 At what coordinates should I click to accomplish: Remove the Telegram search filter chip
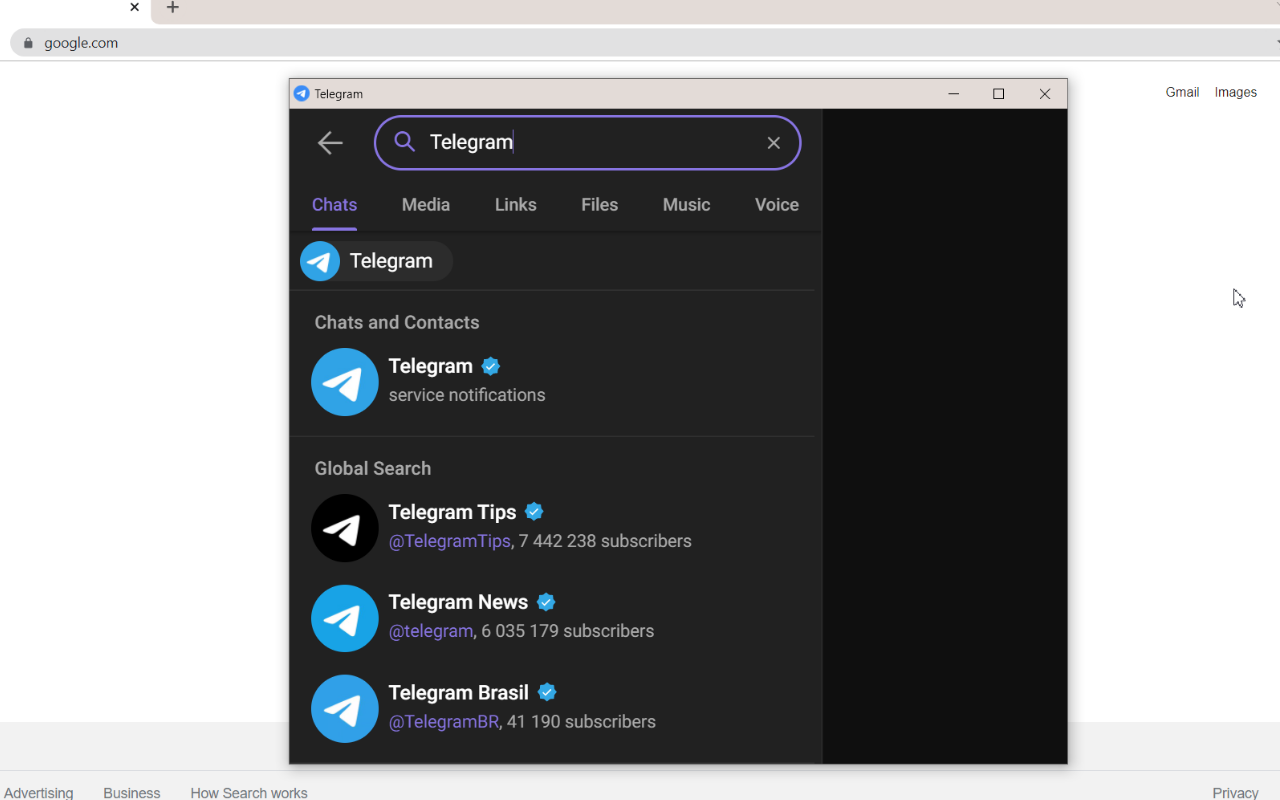375,260
